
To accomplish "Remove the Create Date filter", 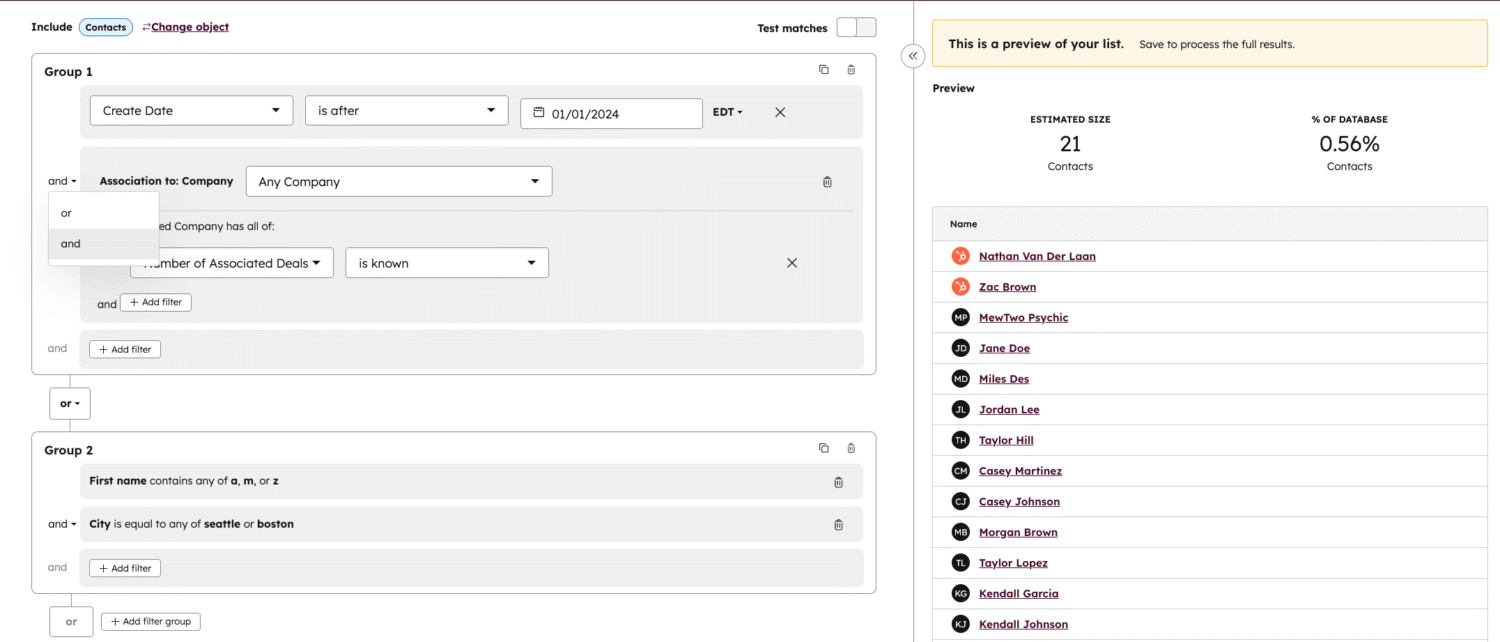I will [780, 112].
